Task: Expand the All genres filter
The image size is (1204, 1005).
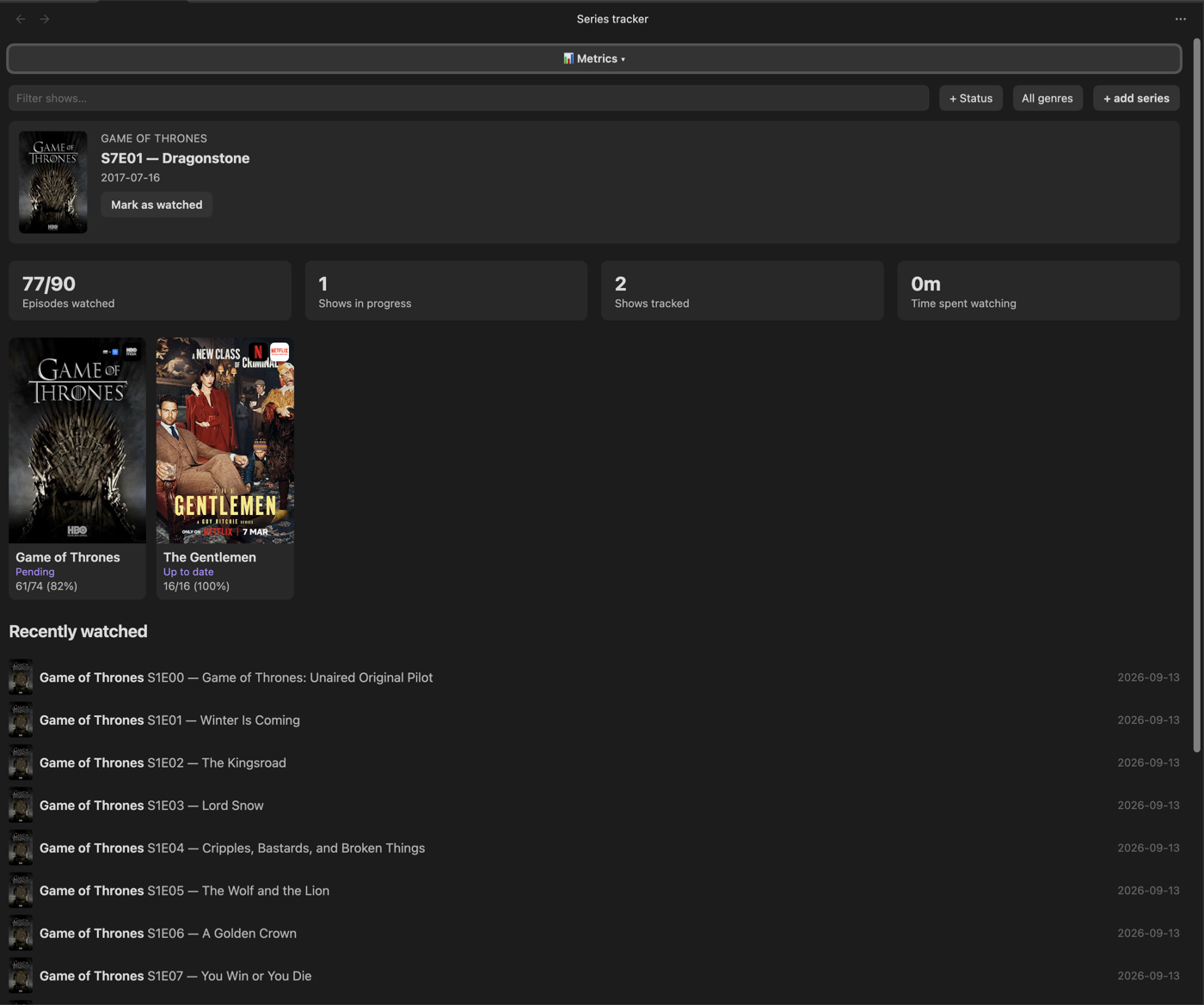Action: click(x=1047, y=98)
